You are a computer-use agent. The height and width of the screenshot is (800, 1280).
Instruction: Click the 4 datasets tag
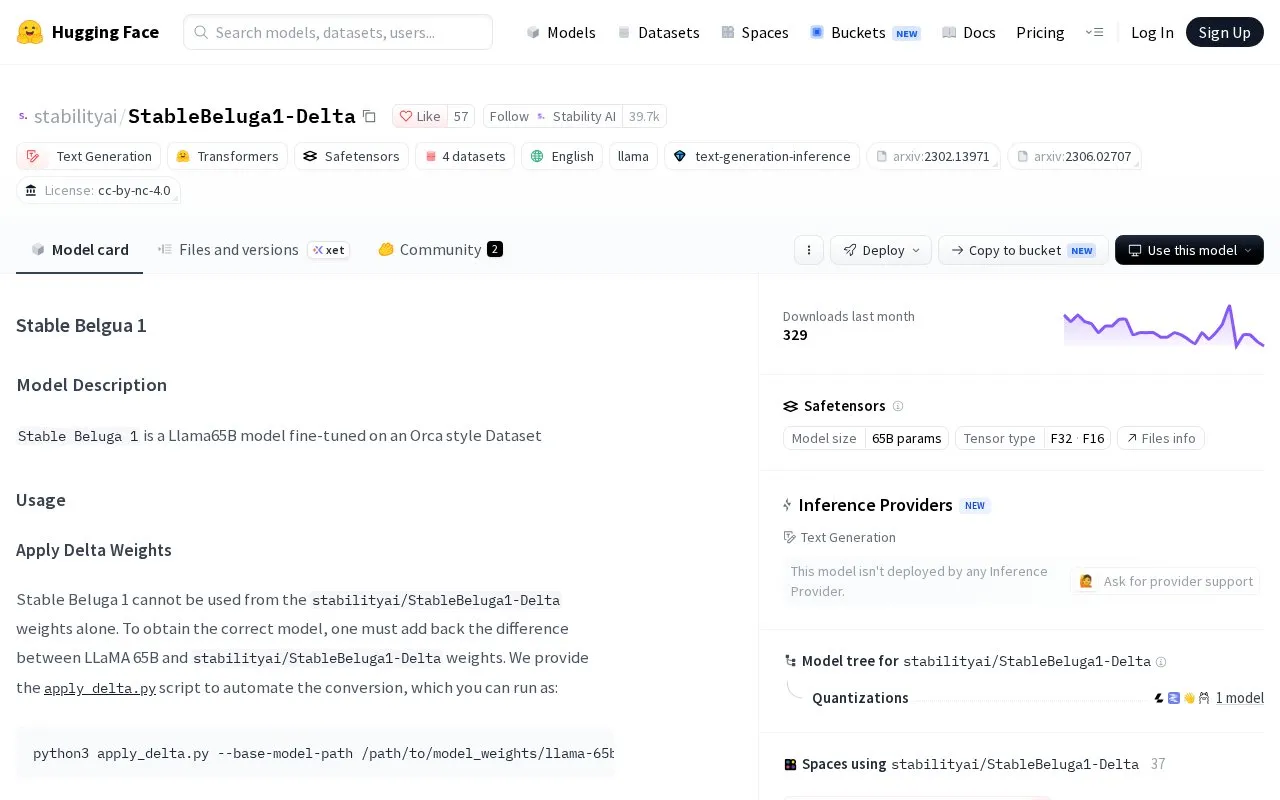tap(465, 156)
